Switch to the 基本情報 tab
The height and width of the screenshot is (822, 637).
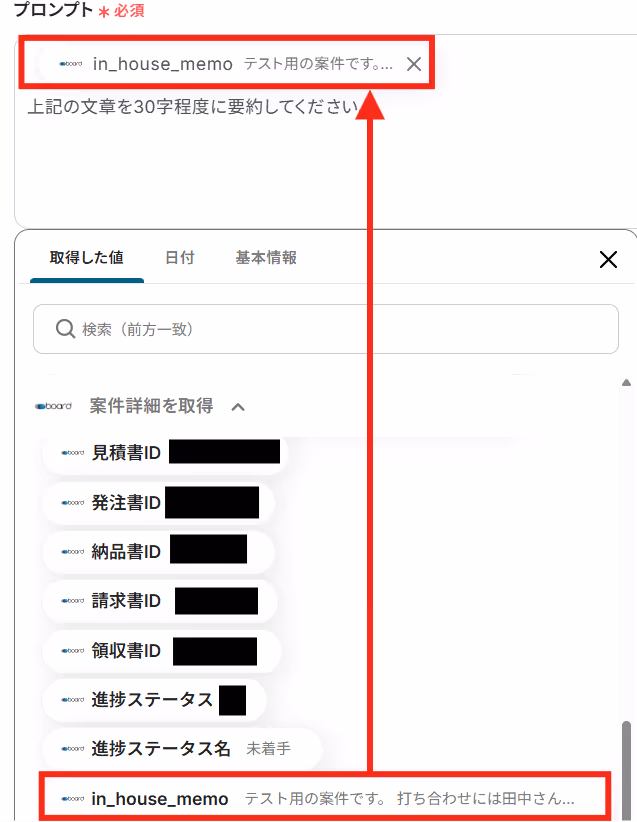tap(266, 257)
